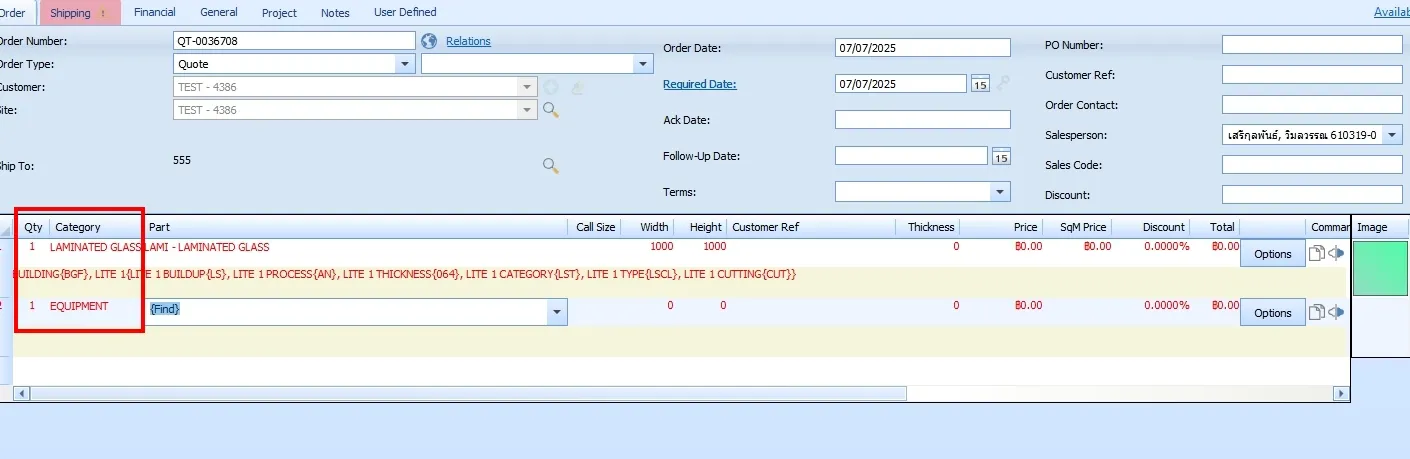This screenshot has height=459, width=1410.
Task: Click flip icon in Equipment row
Action: pyautogui.click(x=1336, y=312)
